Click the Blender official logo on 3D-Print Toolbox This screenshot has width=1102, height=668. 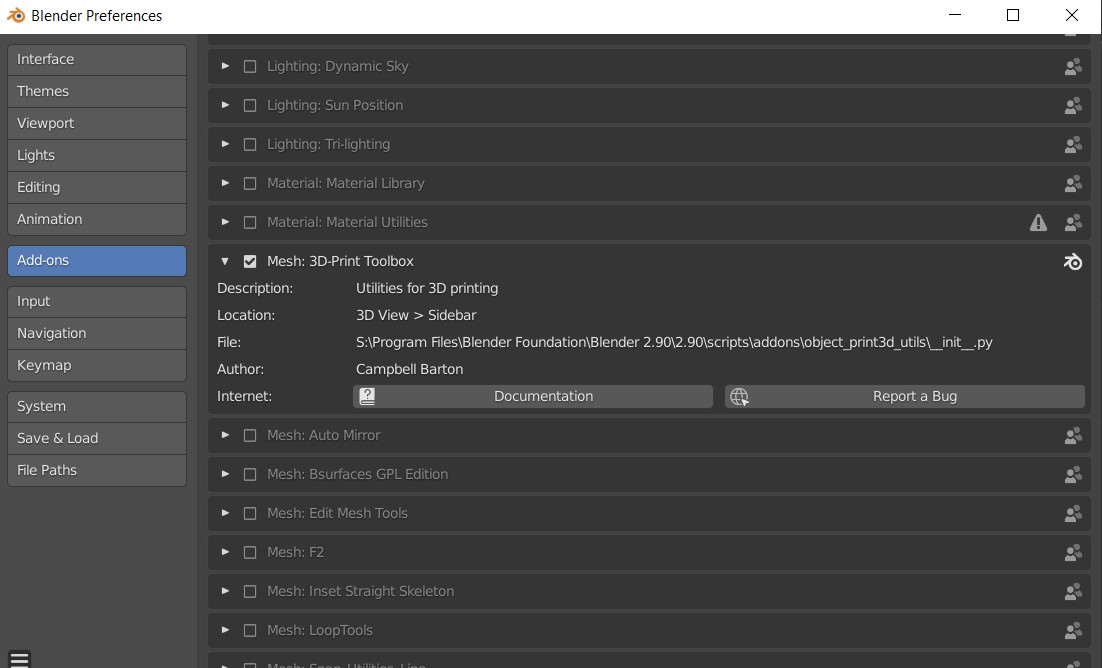1073,261
